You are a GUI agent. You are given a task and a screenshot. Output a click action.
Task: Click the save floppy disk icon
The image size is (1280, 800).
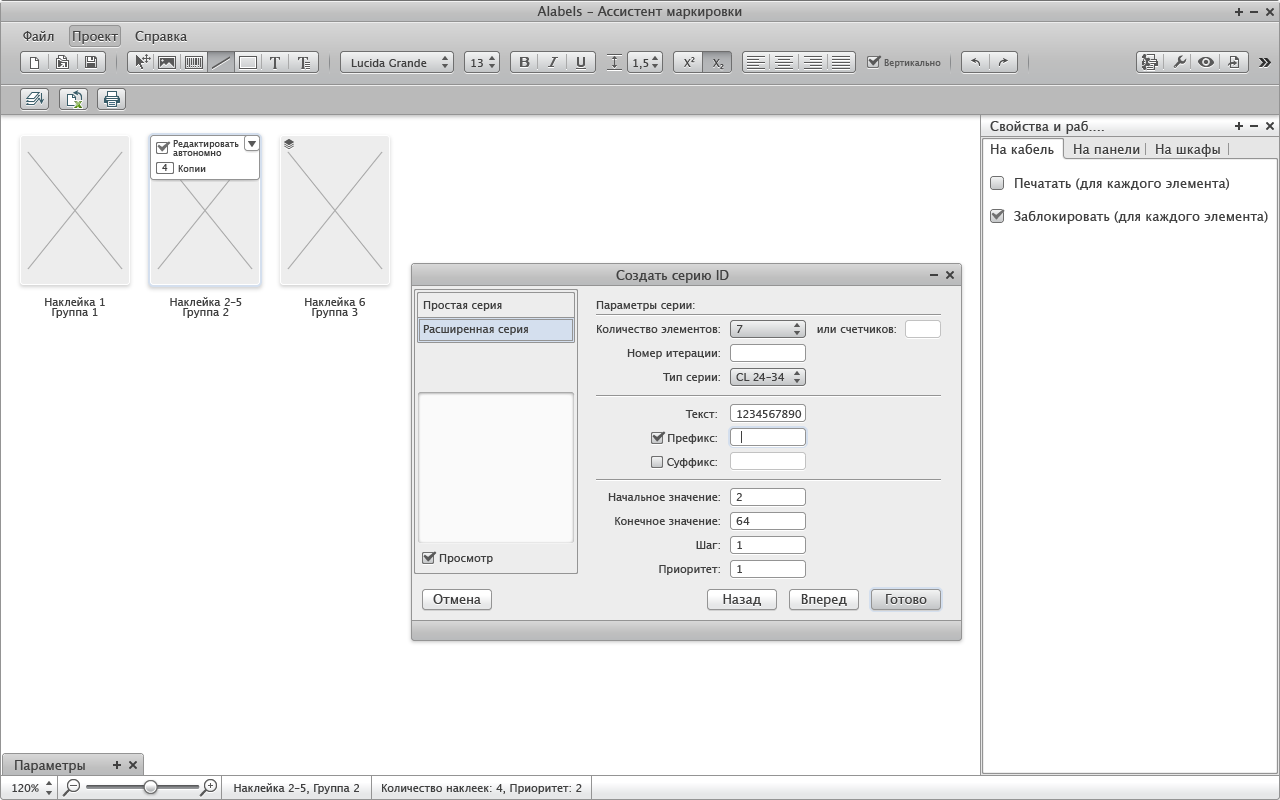coord(91,62)
